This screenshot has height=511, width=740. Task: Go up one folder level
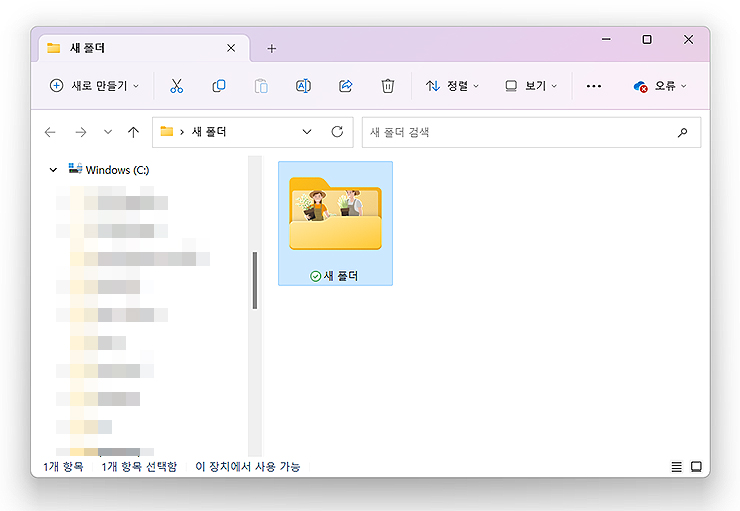[134, 132]
